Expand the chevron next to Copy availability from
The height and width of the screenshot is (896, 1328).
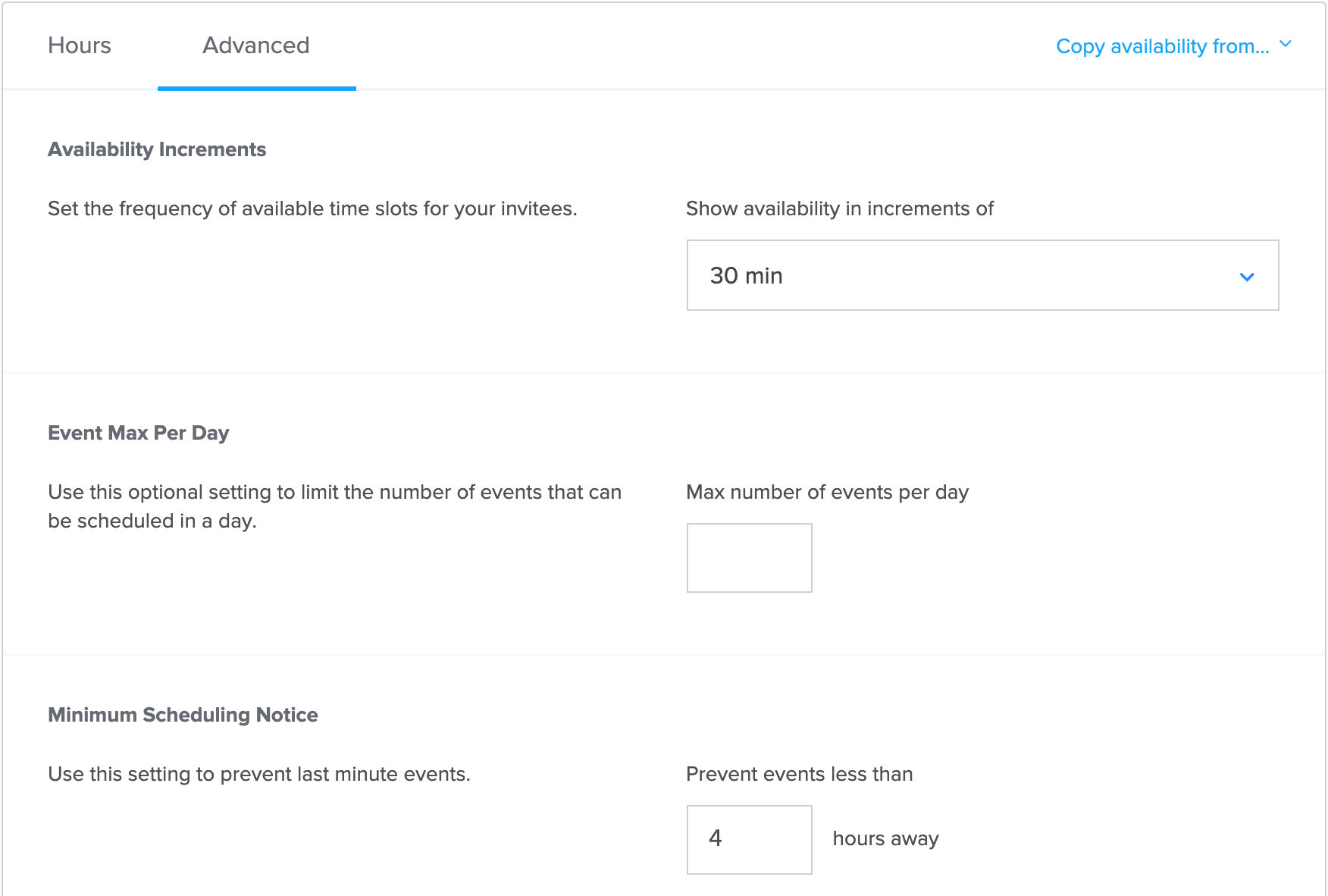[x=1286, y=44]
